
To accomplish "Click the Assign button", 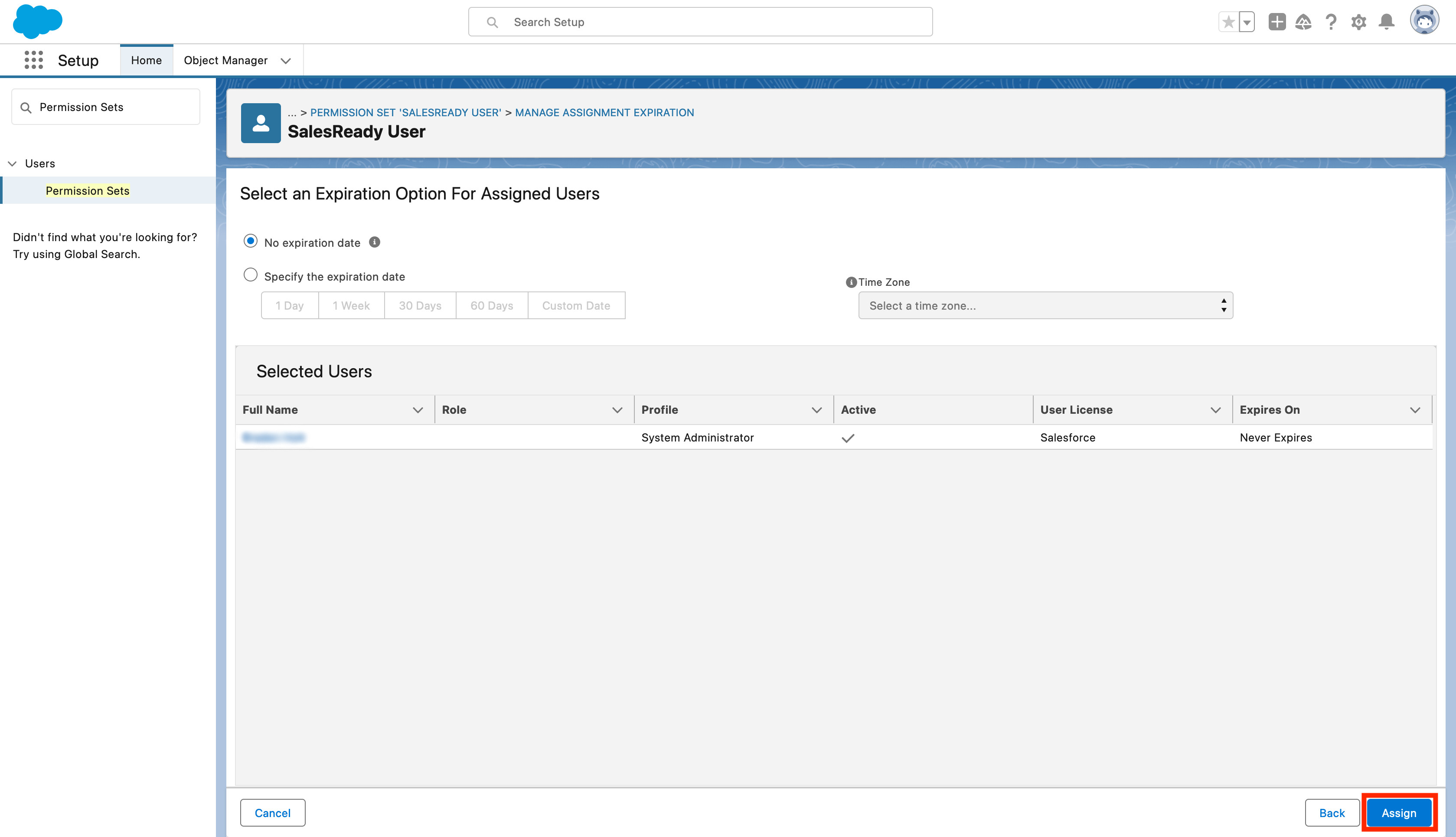I will (x=1398, y=813).
